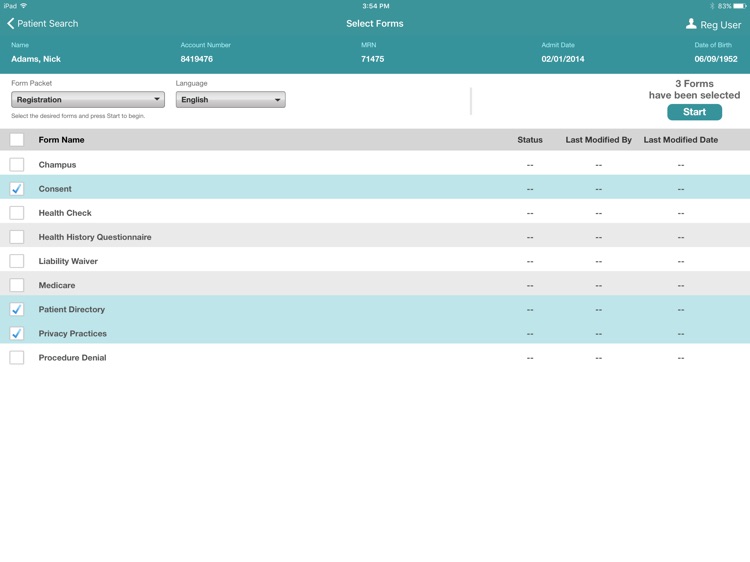Select the Consent form name
Screen dimensions: 750x562
tap(55, 189)
